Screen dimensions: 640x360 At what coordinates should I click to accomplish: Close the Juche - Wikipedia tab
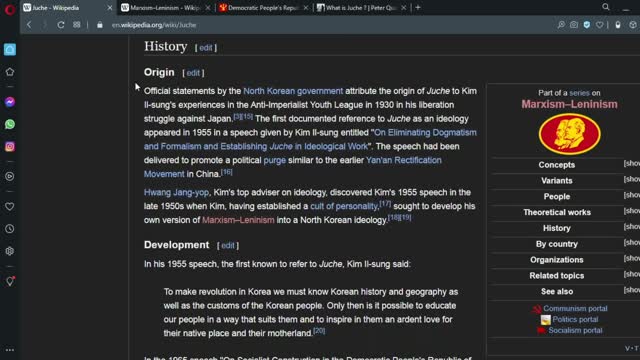pos(109,8)
